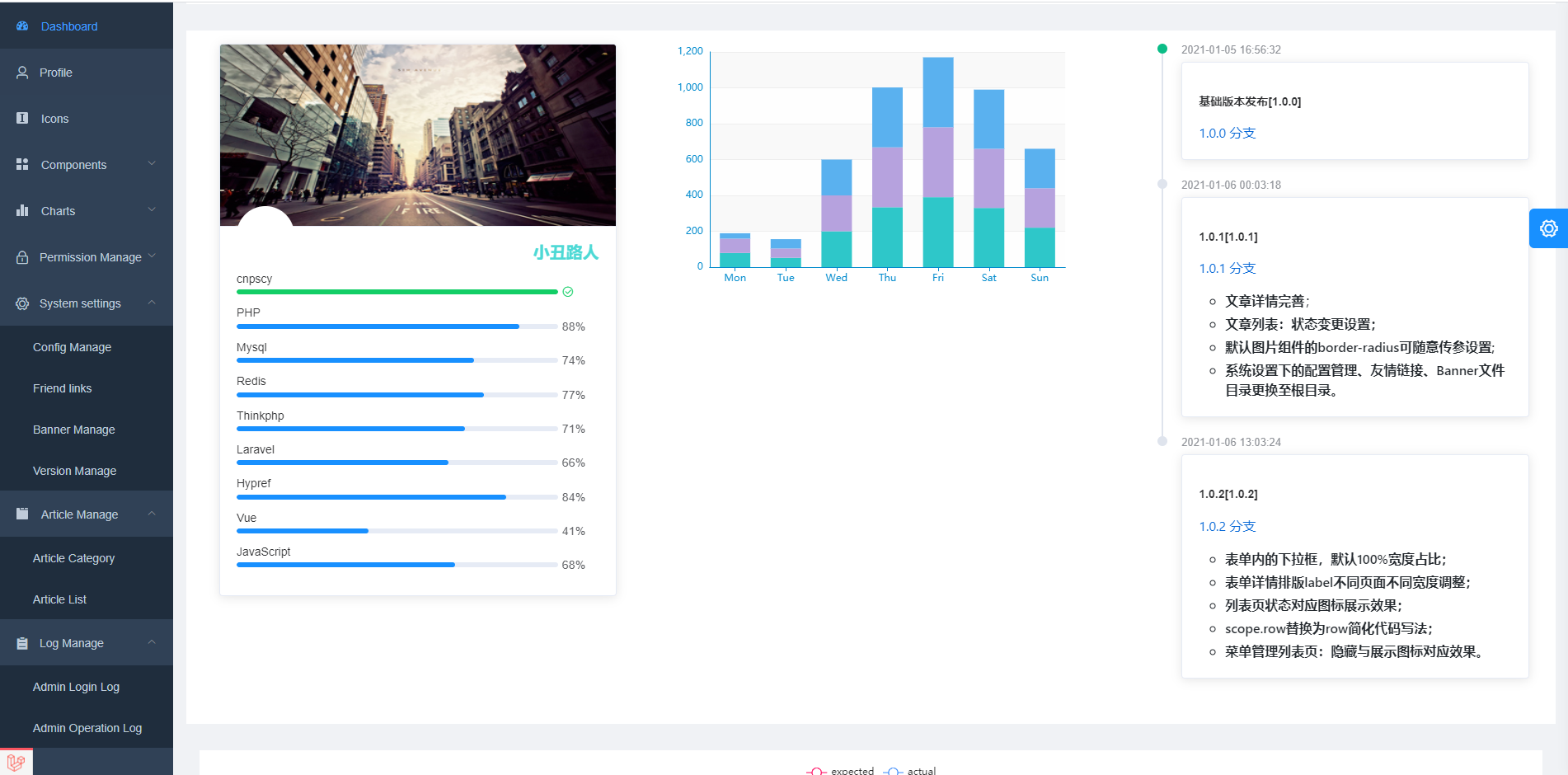
Task: Click the JavaScript skill label
Action: (264, 552)
